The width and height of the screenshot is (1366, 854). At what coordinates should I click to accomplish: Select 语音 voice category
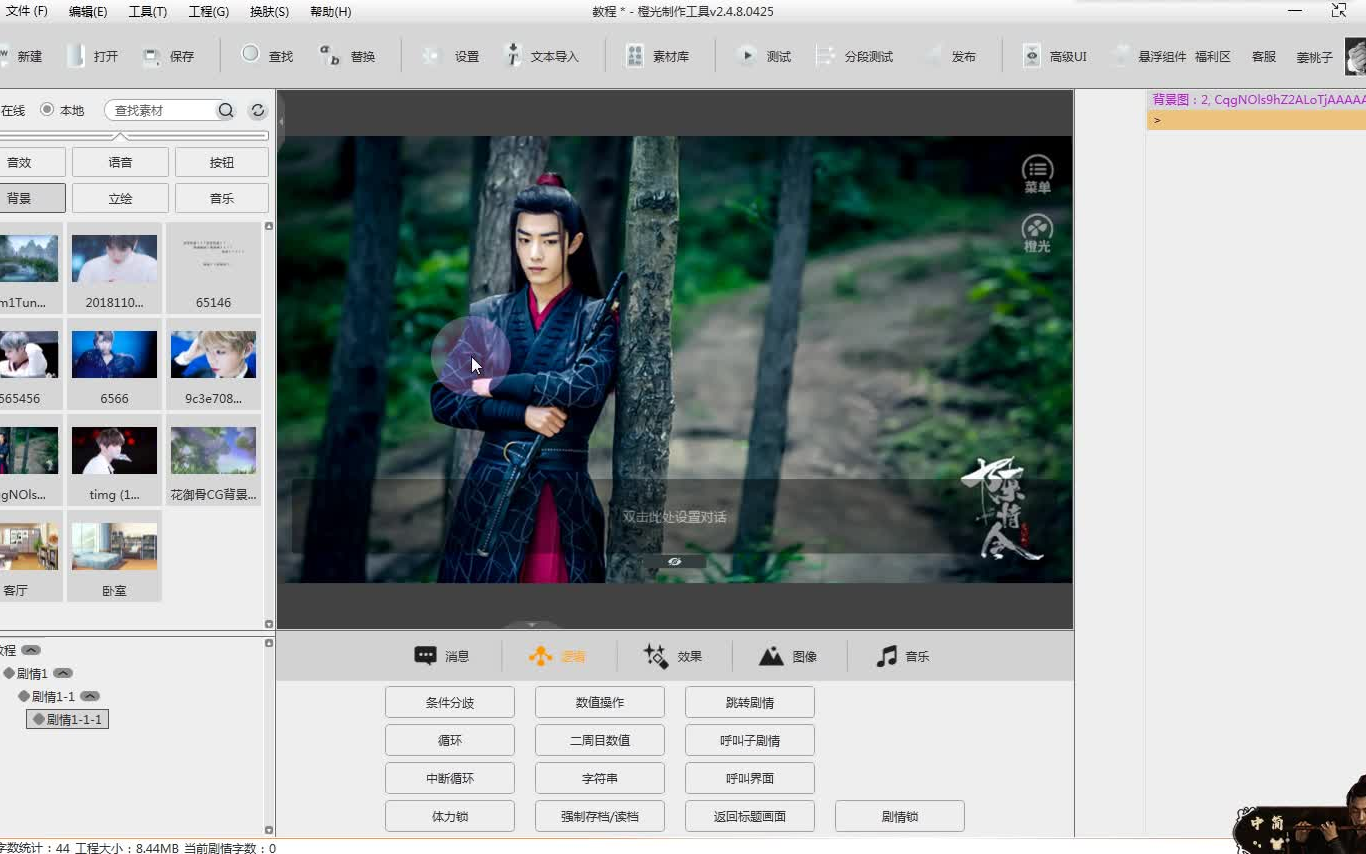tap(120, 162)
